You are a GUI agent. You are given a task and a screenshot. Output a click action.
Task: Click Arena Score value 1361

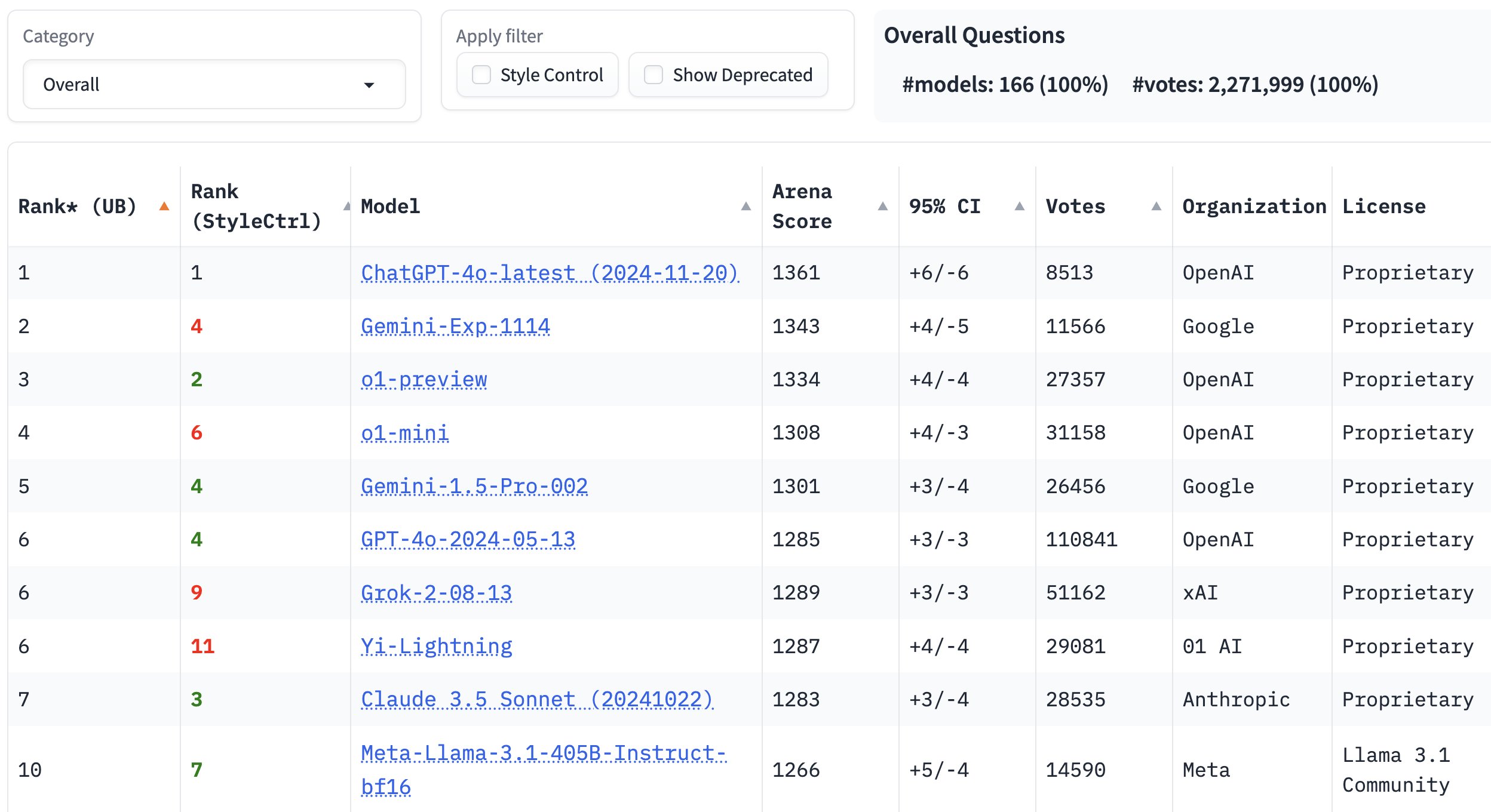click(x=796, y=273)
